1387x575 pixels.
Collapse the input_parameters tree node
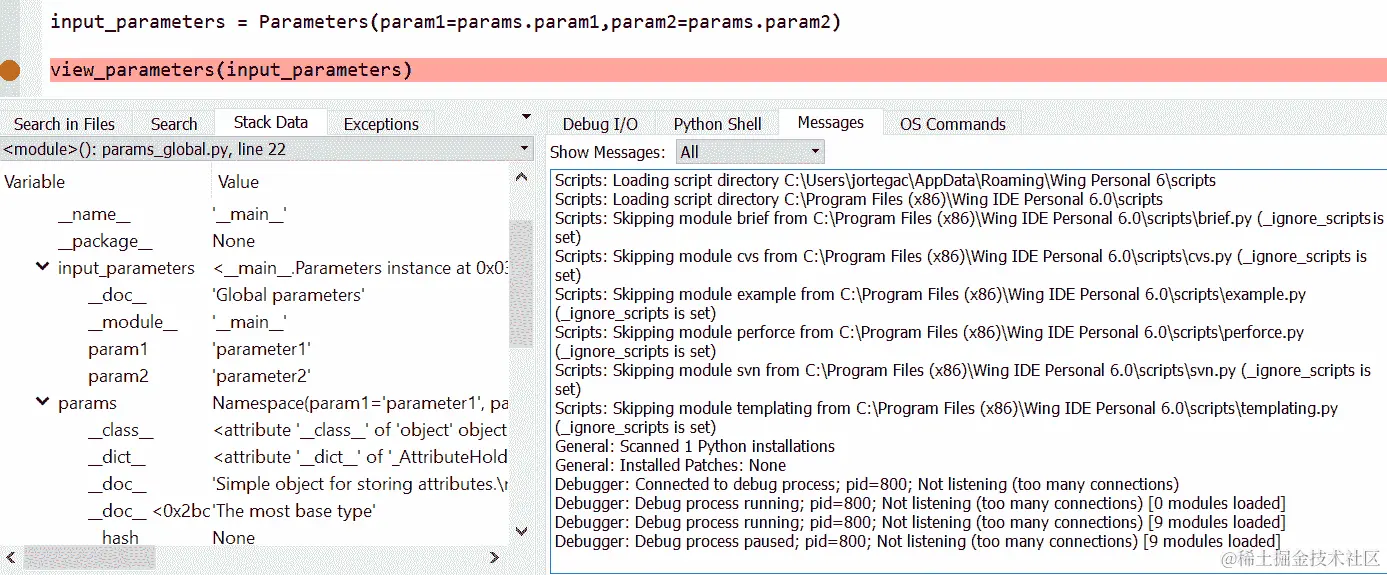pos(42,268)
